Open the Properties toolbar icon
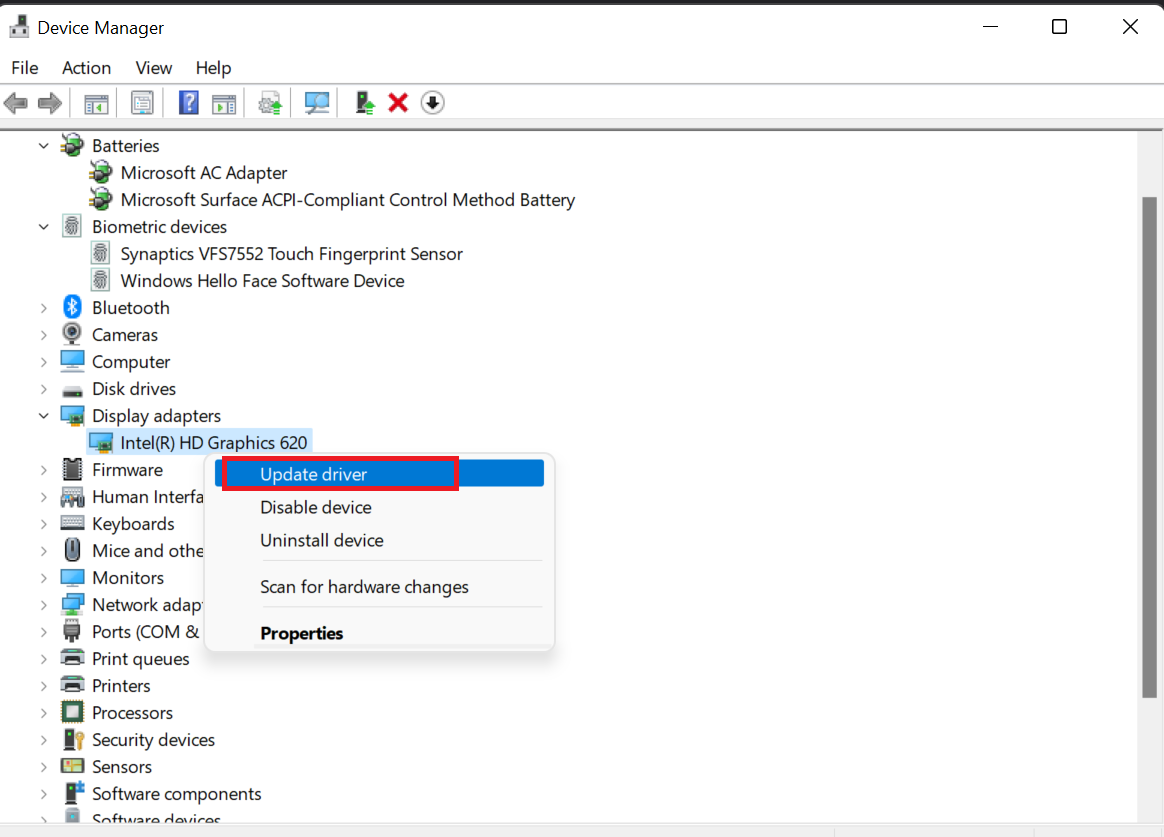 tap(142, 103)
